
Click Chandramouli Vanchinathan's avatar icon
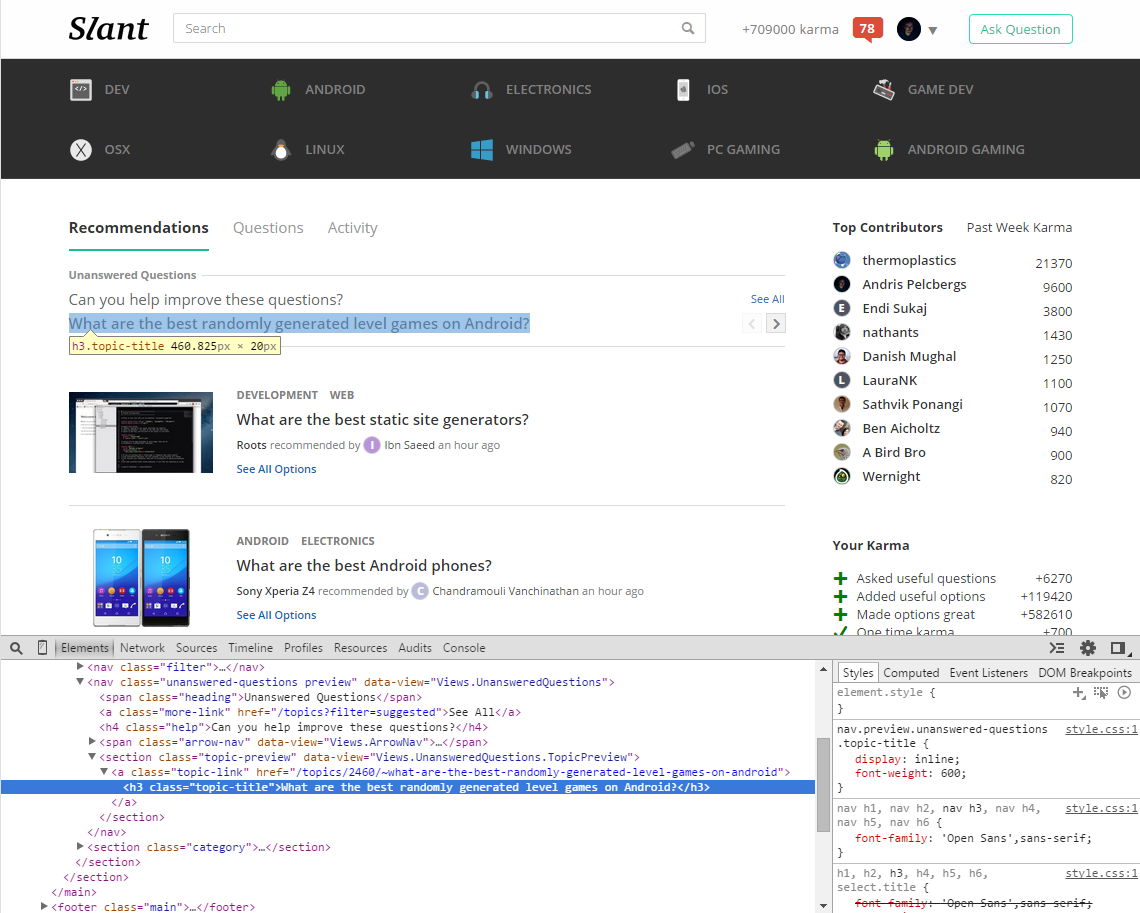[x=420, y=591]
